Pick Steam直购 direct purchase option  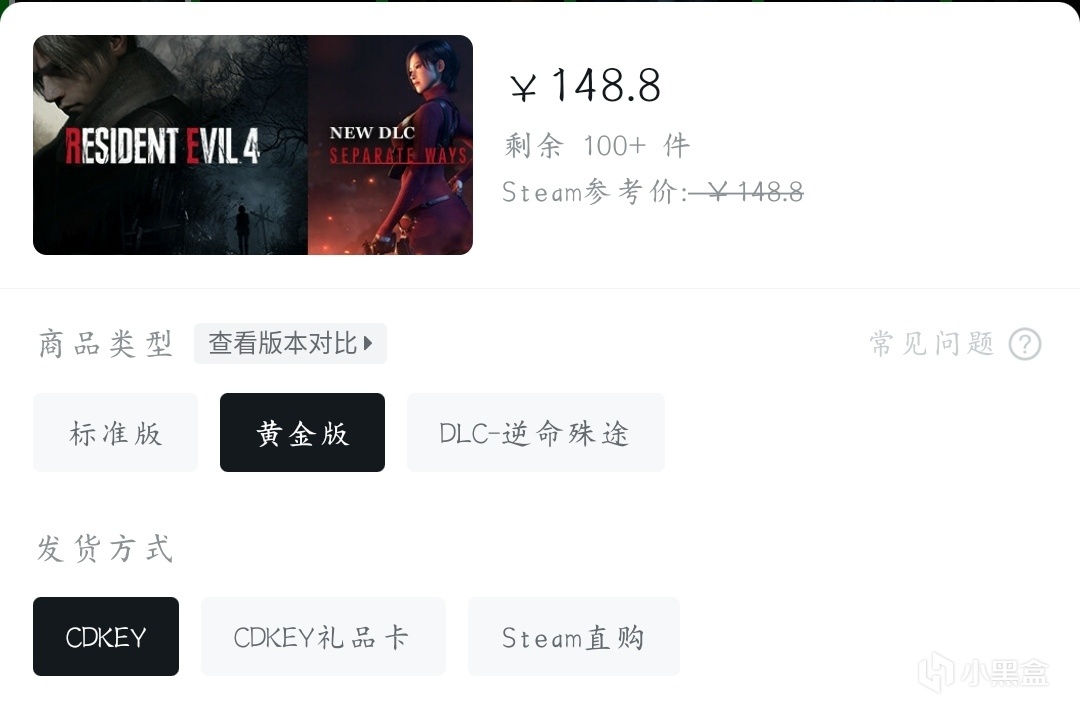[x=574, y=637]
